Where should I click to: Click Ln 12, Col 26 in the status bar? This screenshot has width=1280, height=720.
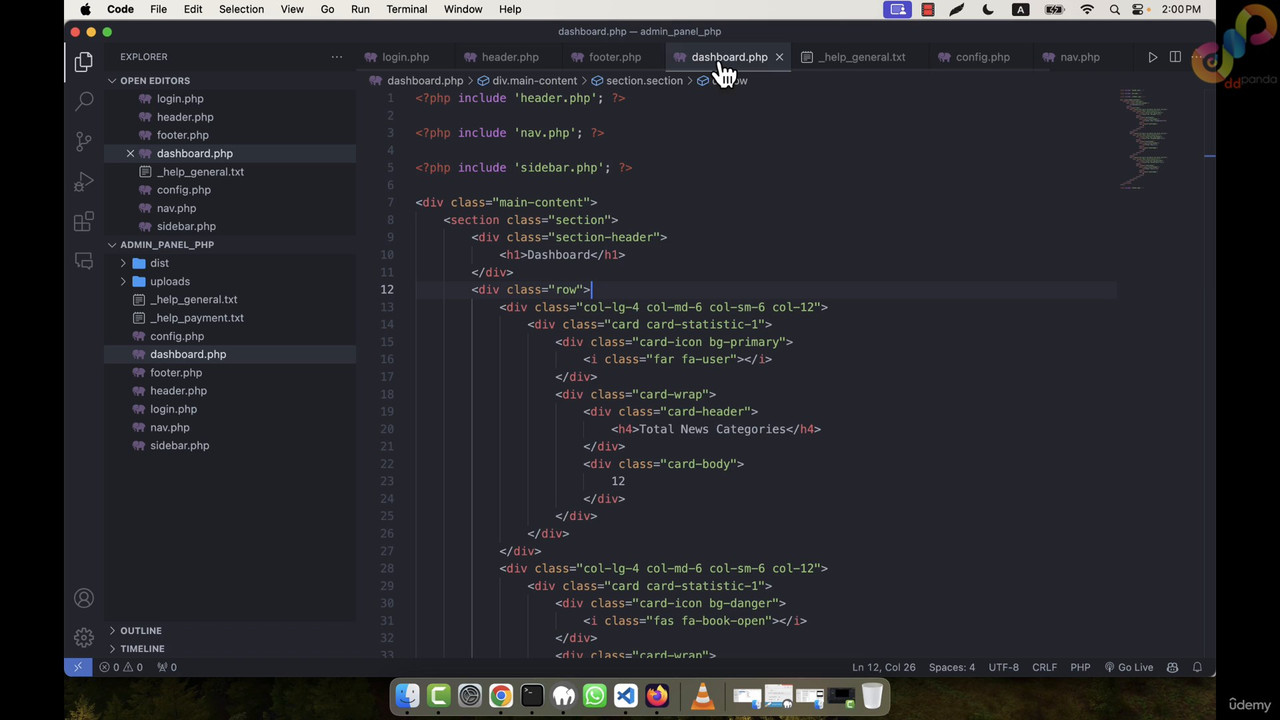[884, 667]
